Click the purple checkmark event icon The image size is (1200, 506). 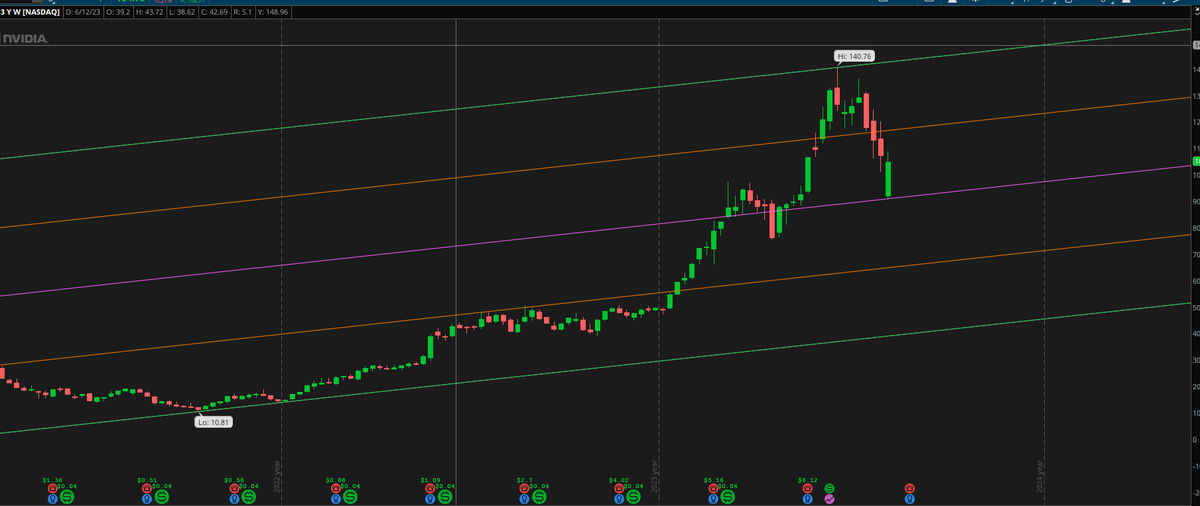click(829, 498)
